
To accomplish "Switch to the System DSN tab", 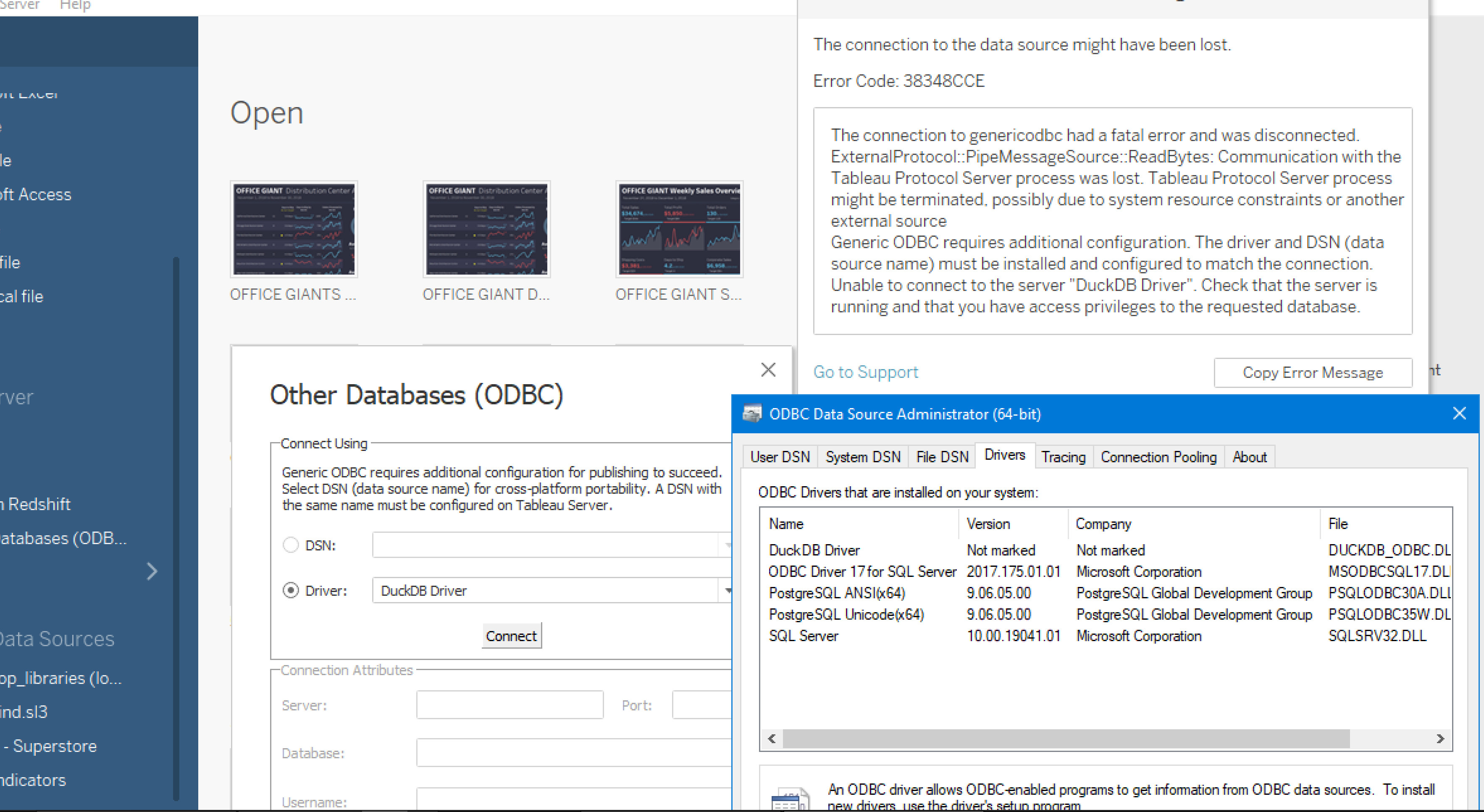I will click(x=862, y=457).
